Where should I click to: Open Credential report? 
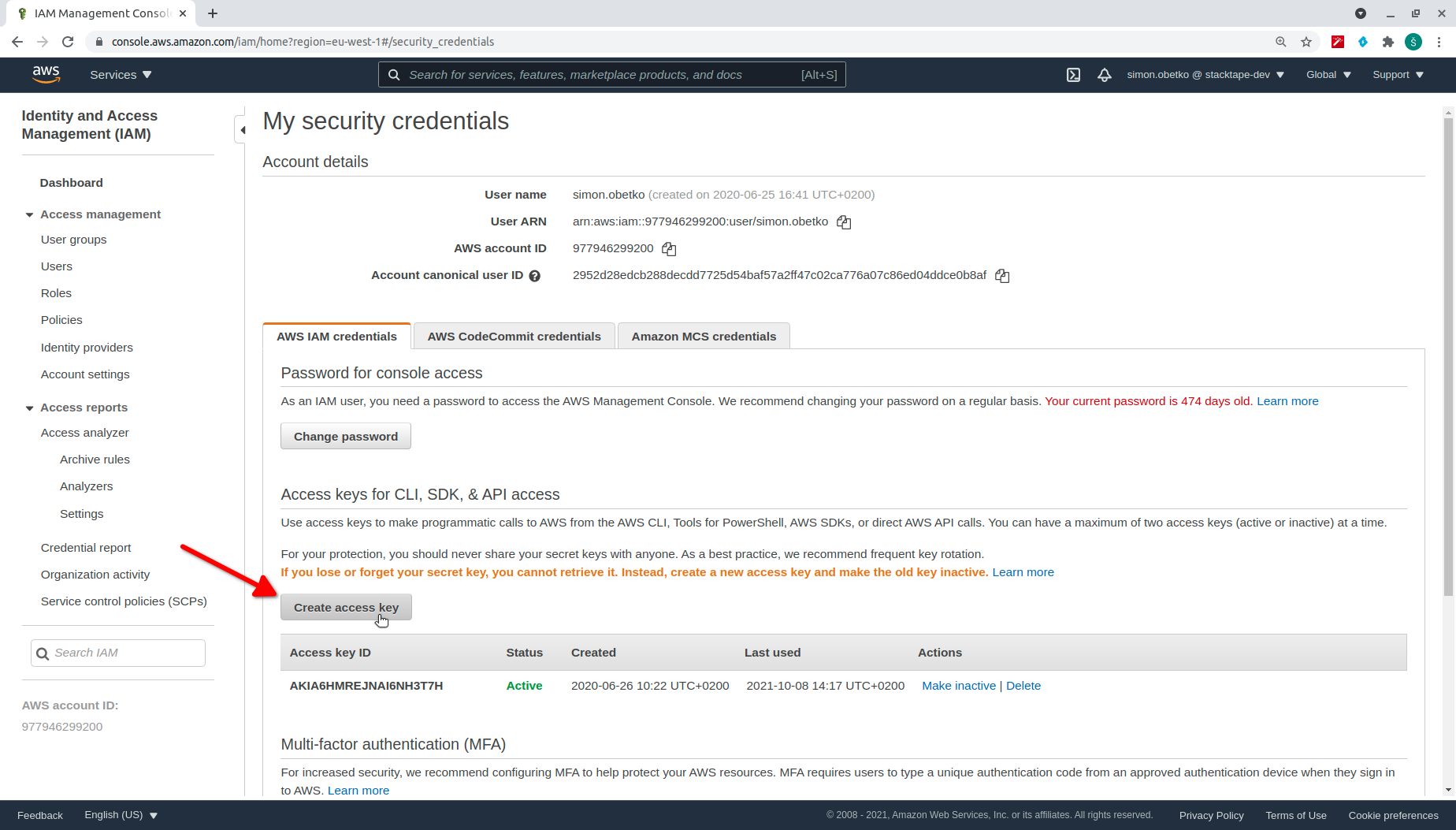click(86, 548)
